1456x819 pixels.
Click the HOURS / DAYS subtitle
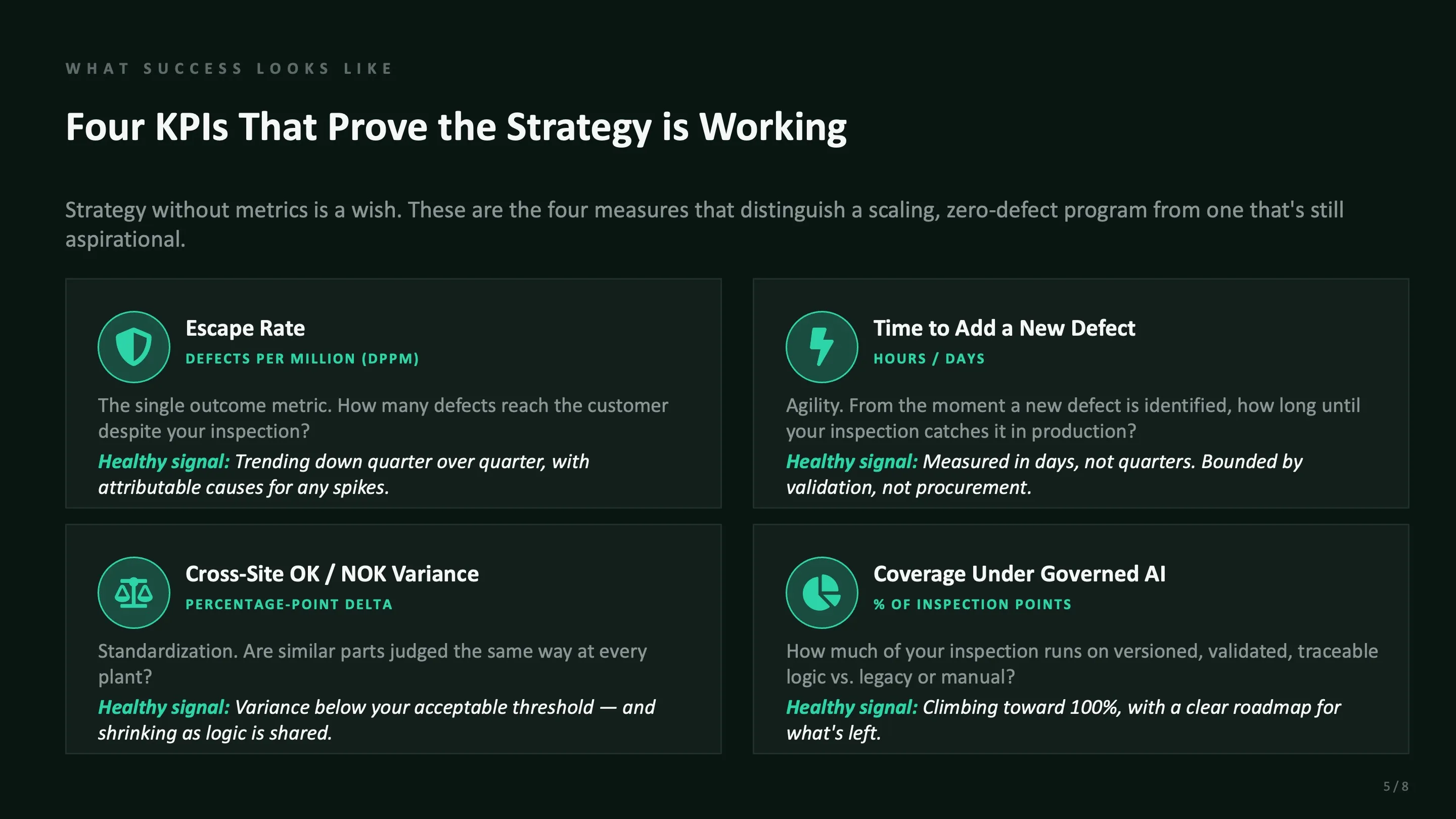point(929,359)
